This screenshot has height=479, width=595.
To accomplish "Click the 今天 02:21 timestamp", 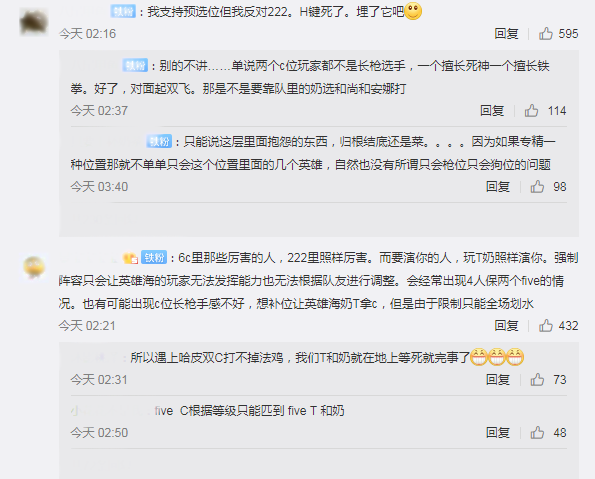I will click(x=87, y=326).
